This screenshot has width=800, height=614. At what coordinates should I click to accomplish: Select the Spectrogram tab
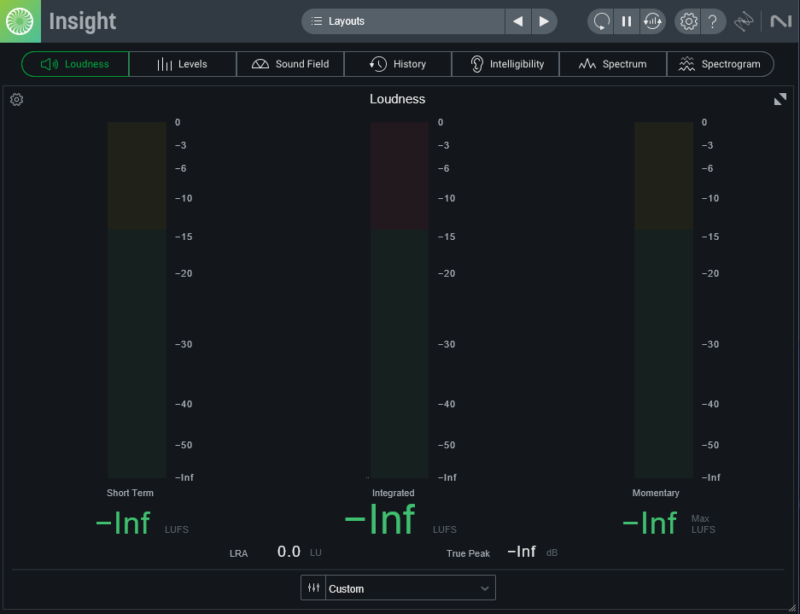click(720, 64)
